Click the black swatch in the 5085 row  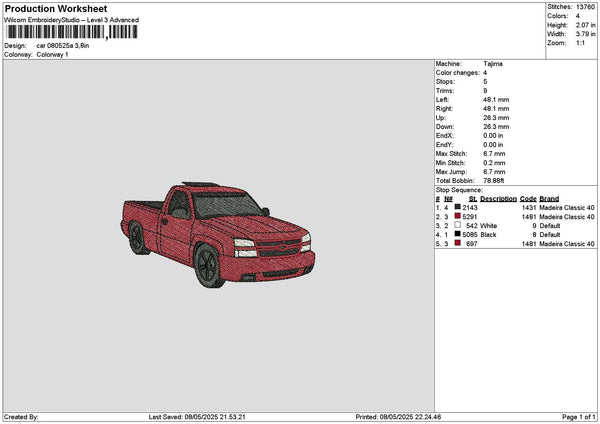(457, 234)
